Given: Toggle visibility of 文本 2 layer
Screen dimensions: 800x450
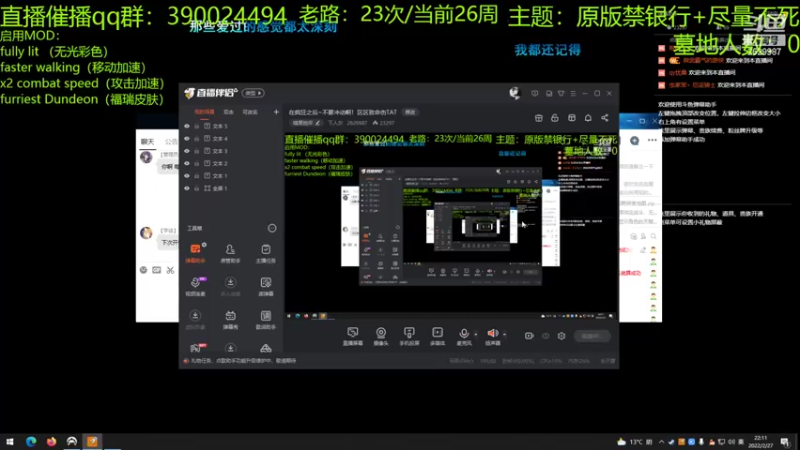Looking at the screenshot, I should [187, 163].
